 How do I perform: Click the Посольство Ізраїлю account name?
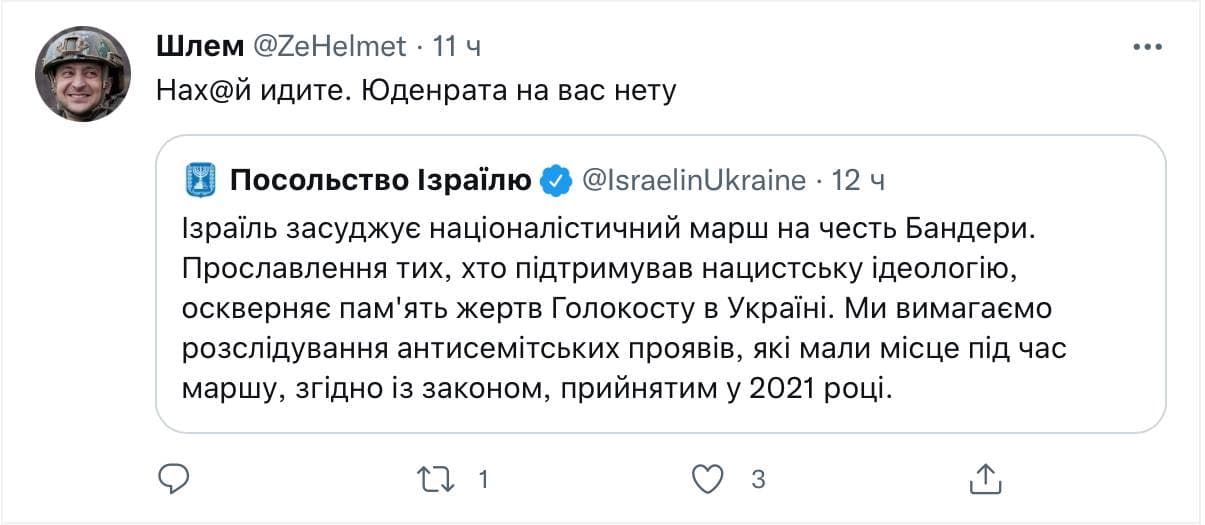[380, 181]
